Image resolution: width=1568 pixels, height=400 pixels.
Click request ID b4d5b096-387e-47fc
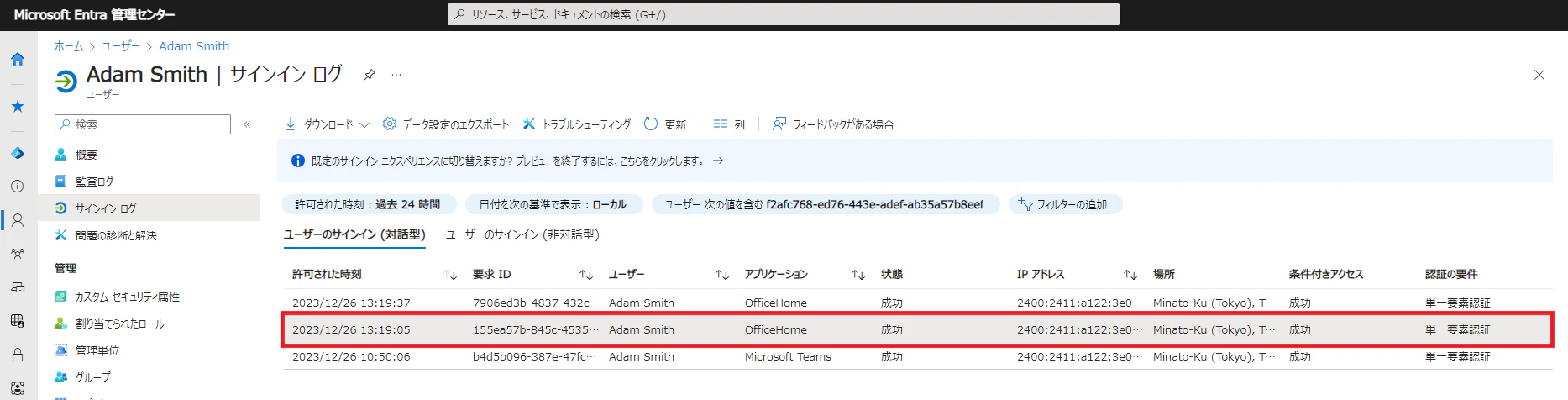[x=534, y=356]
